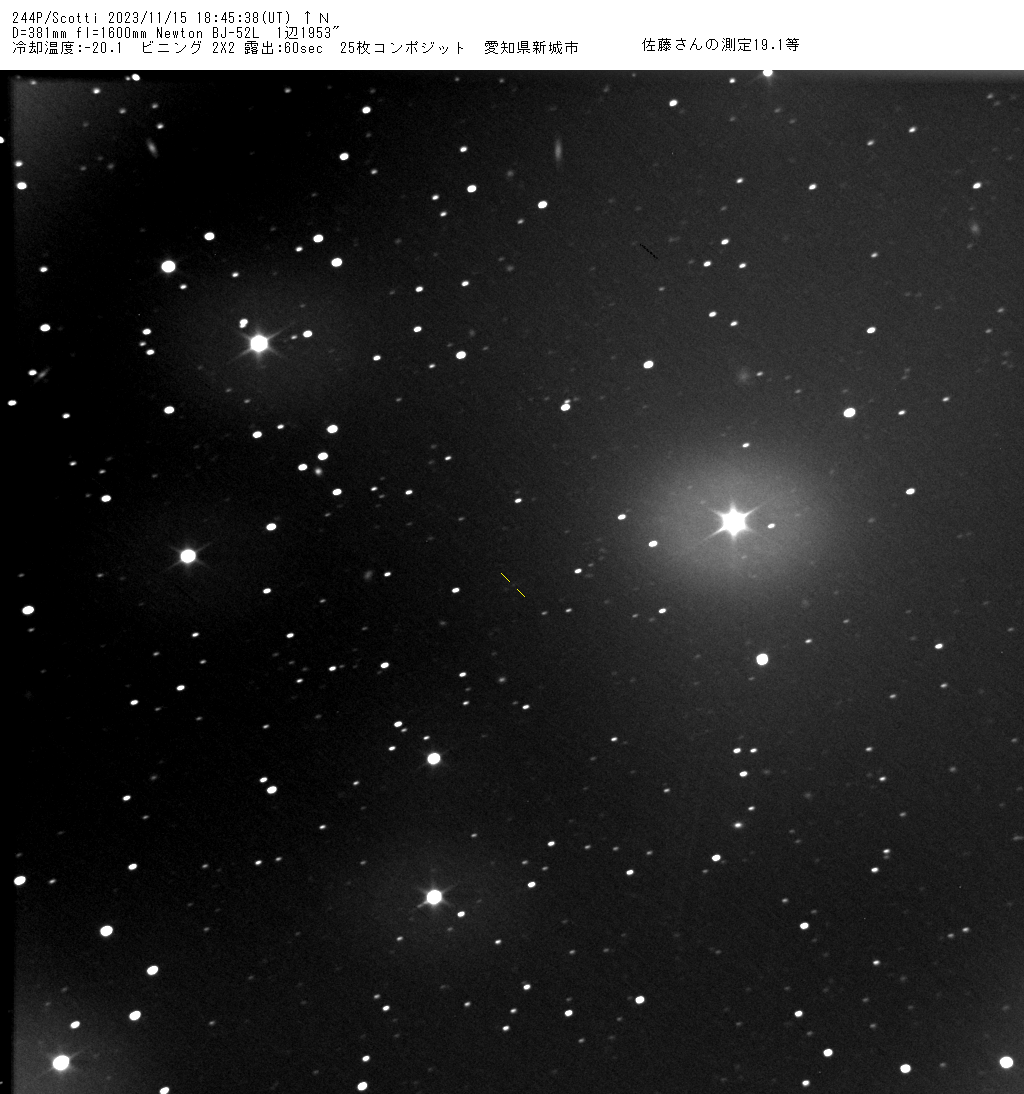Click the 'fl=1600mm' focal length text

112,33
